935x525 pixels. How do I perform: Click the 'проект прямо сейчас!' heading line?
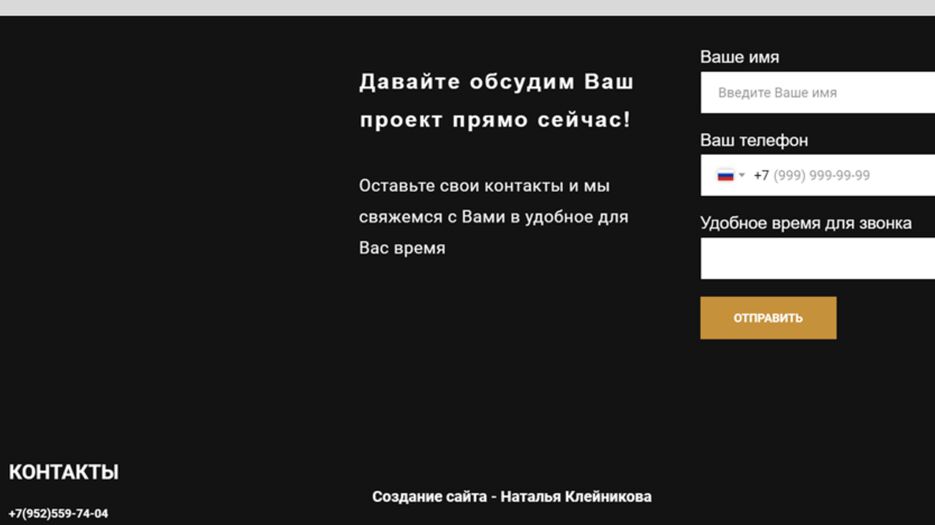(495, 120)
